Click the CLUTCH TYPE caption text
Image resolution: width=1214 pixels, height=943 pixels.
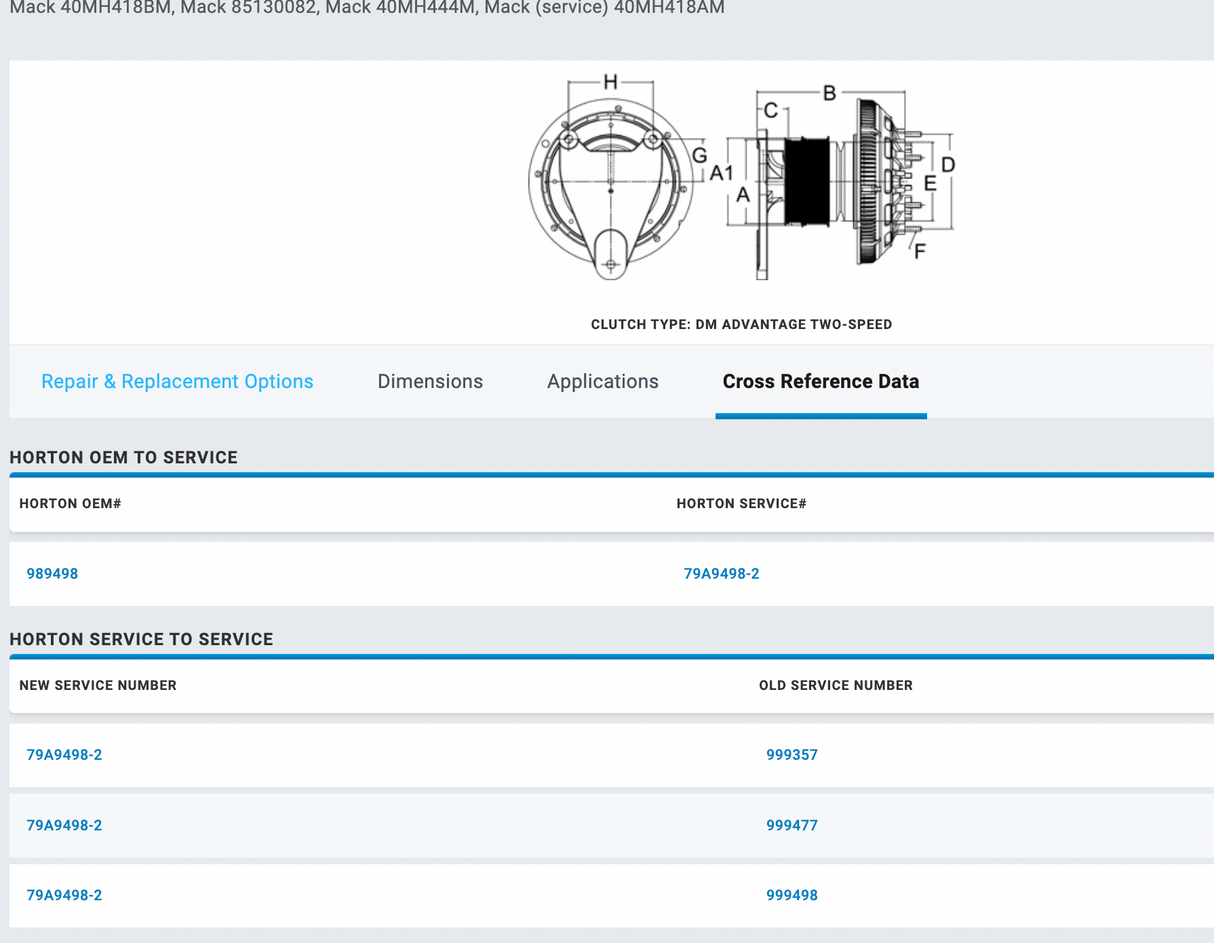[x=740, y=324]
